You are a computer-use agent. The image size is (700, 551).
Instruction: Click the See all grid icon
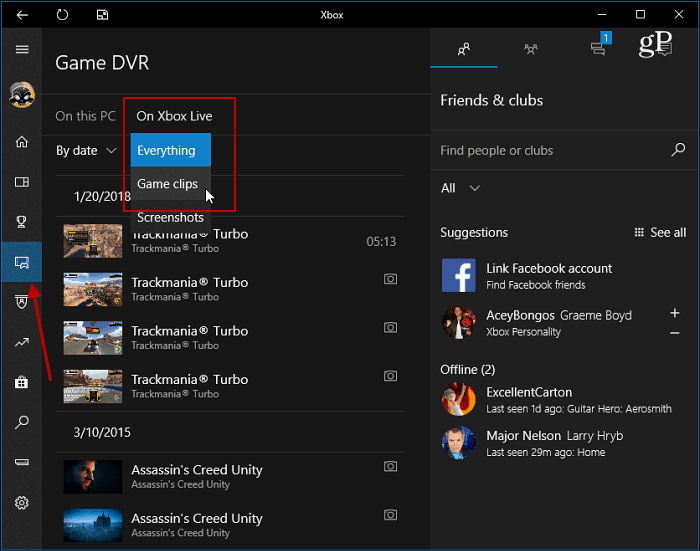click(639, 232)
